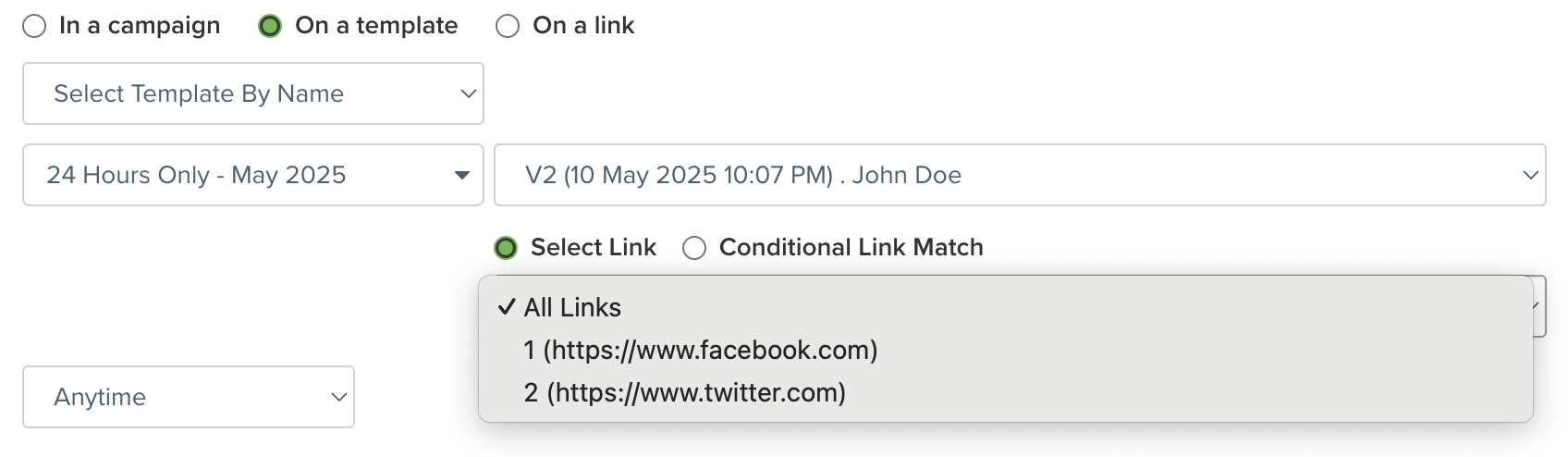Screen dimensions: 1568x457
Task: Click chevron arrow on Select Template By Name
Action: 468,93
